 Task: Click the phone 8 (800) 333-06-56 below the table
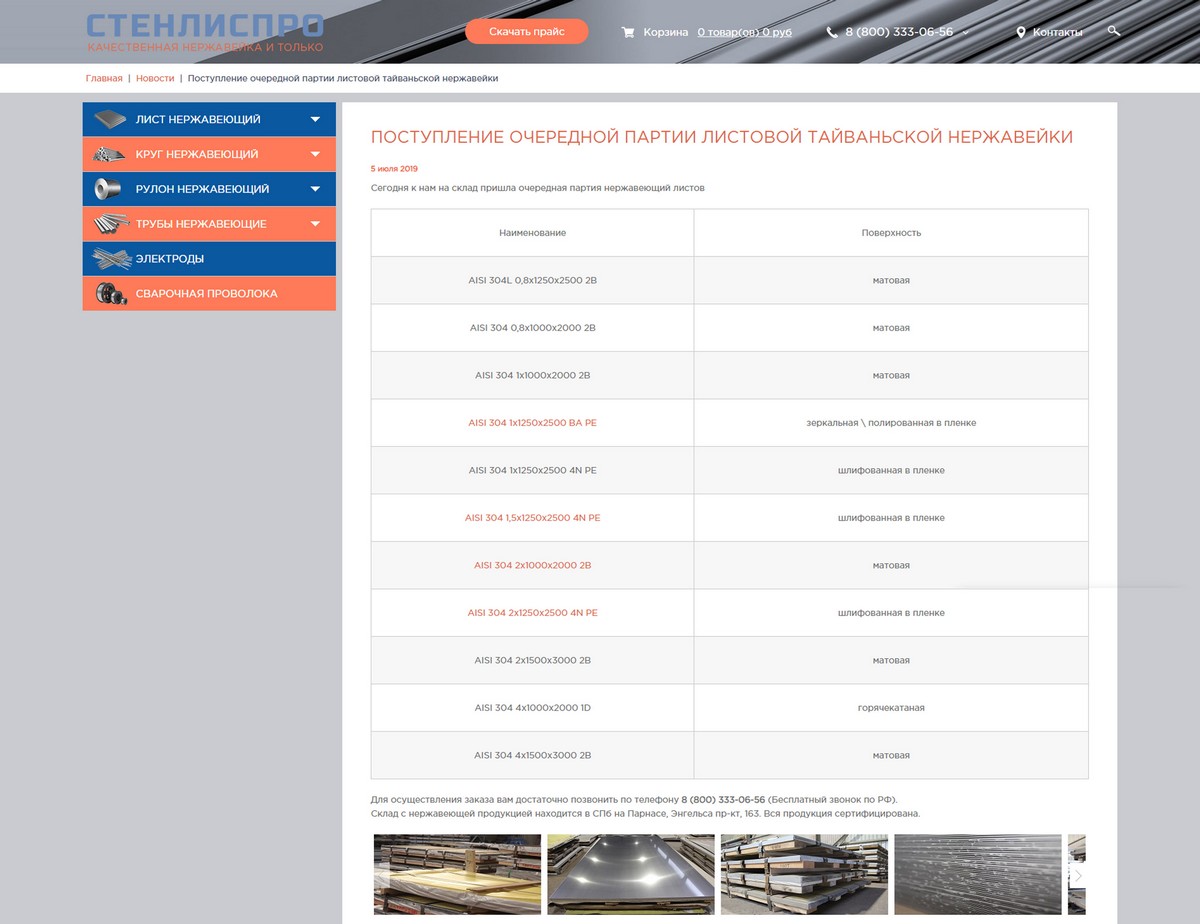[723, 800]
